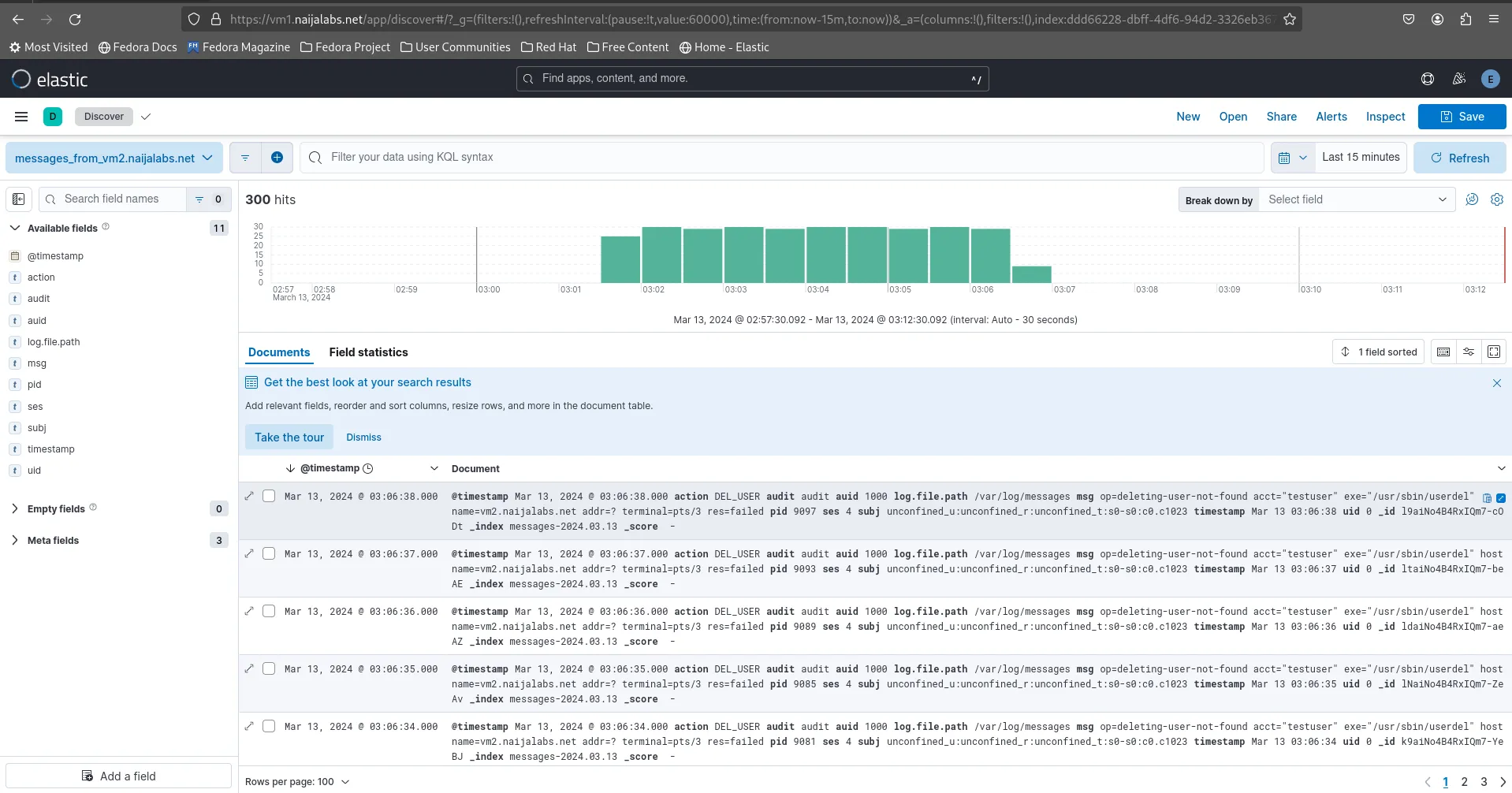Open the @timestamp column options chevron

pyautogui.click(x=434, y=468)
